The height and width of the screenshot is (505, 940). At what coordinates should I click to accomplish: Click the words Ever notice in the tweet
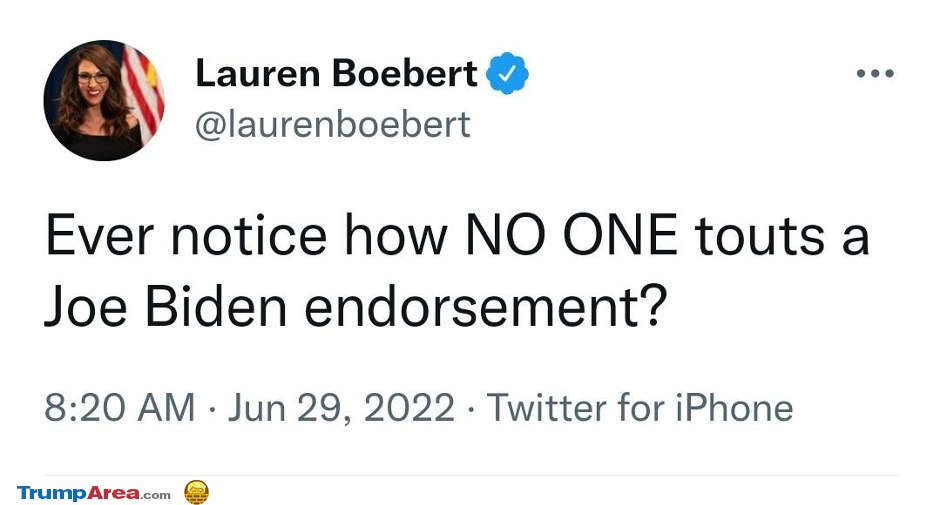point(185,237)
